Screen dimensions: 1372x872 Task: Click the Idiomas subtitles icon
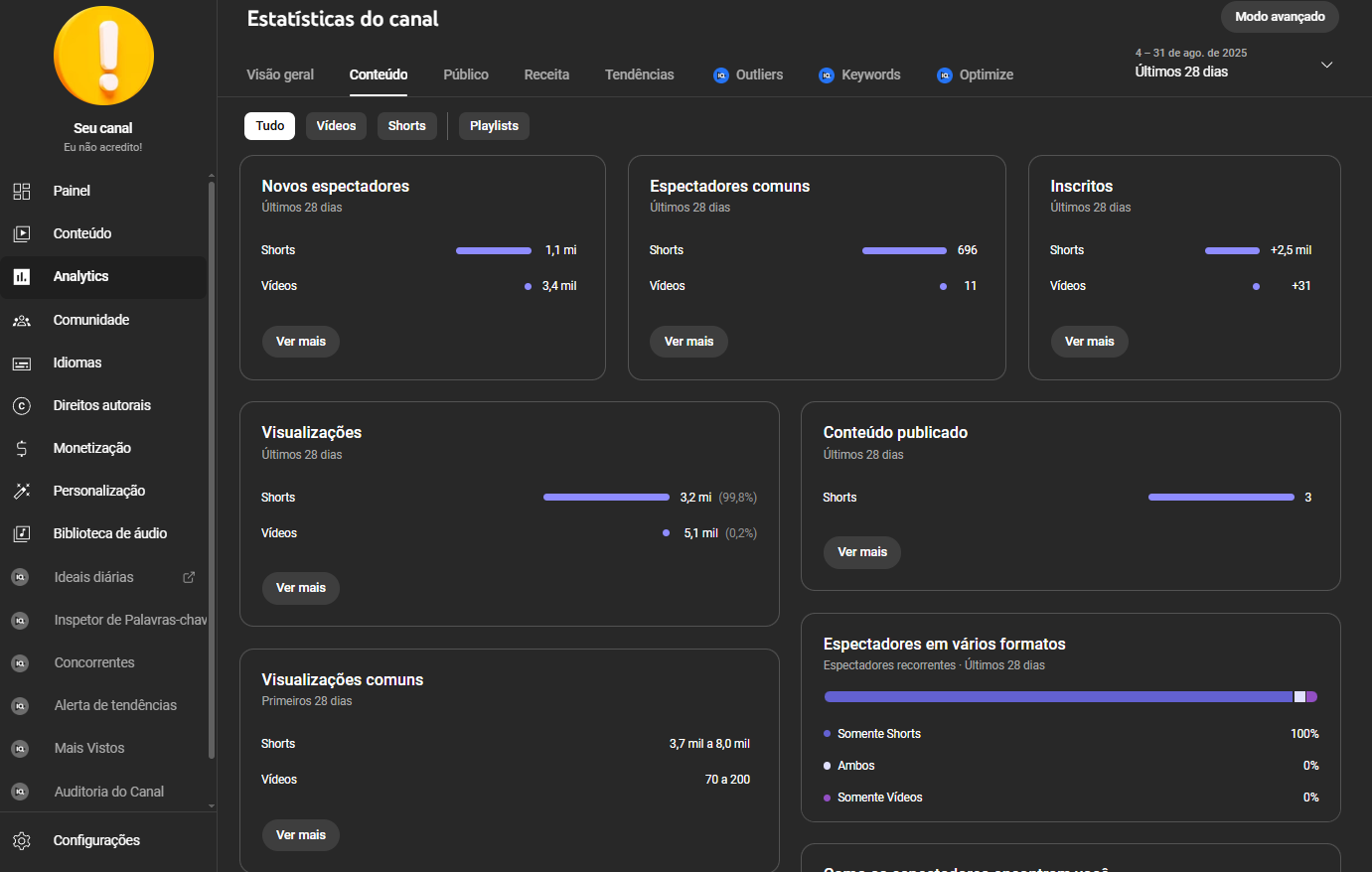point(22,363)
